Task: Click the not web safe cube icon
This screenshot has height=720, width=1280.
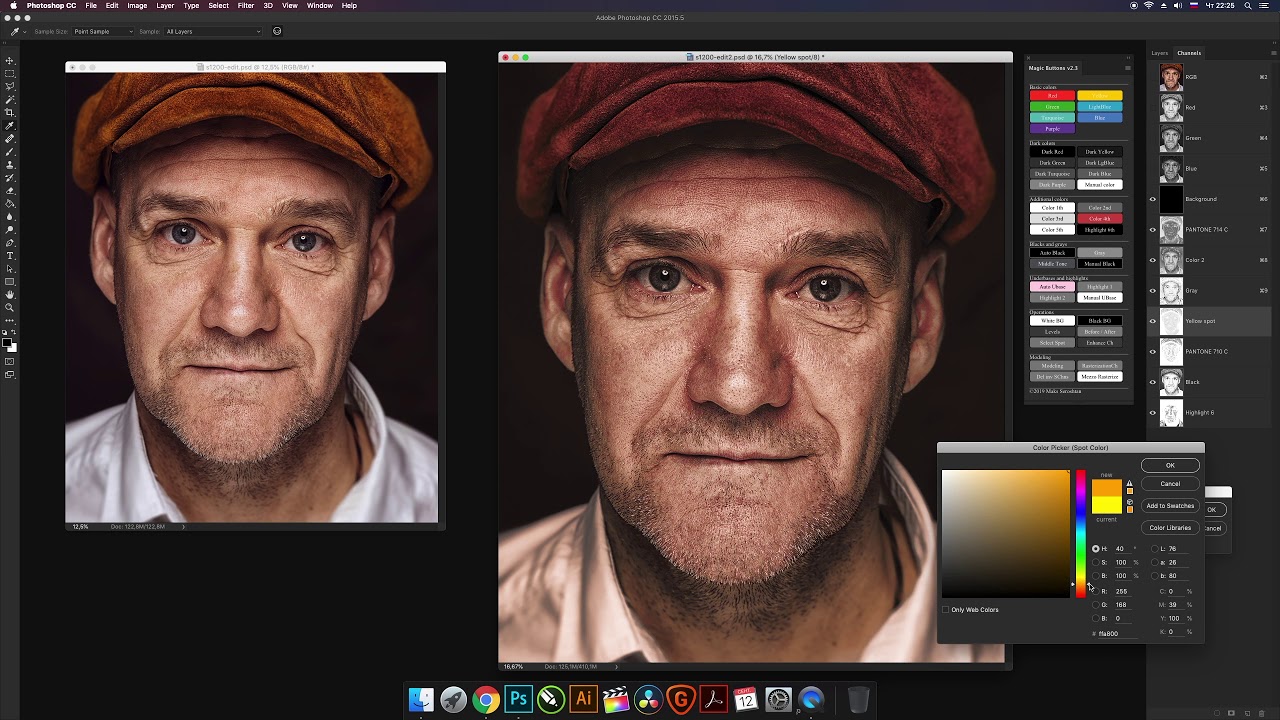Action: tap(1129, 502)
